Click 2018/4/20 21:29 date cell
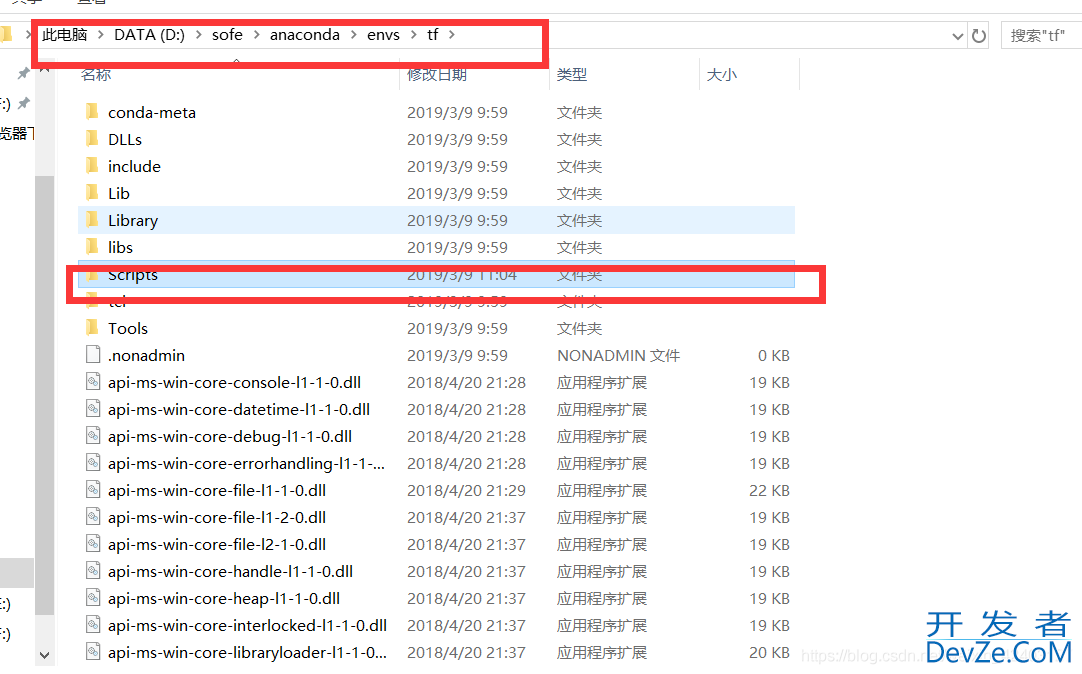1082x674 pixels. pyautogui.click(x=466, y=490)
